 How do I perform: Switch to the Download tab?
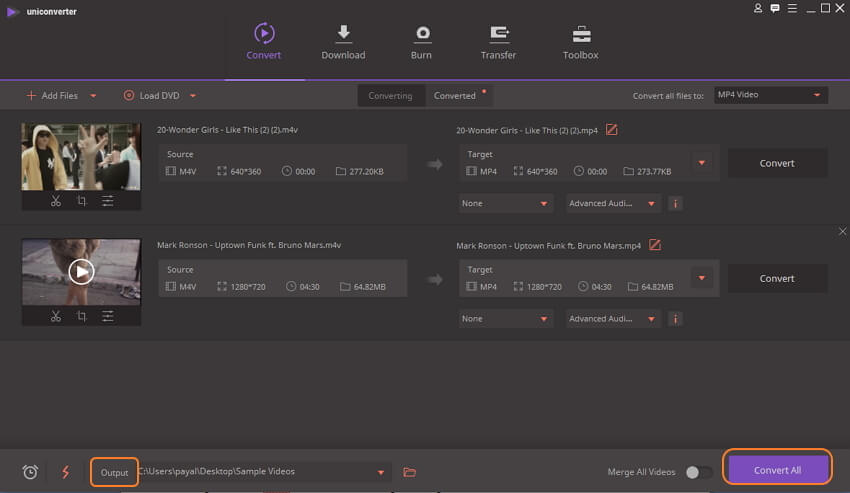point(343,43)
